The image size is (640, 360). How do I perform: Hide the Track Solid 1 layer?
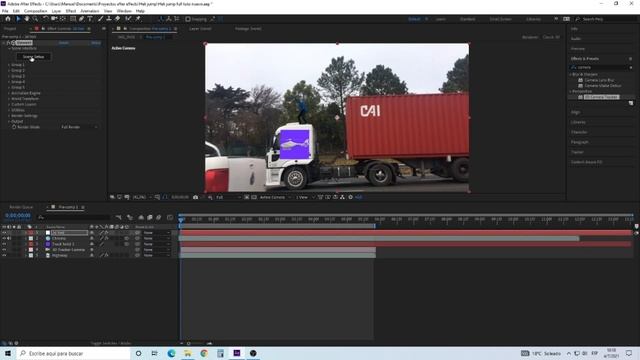click(4, 244)
